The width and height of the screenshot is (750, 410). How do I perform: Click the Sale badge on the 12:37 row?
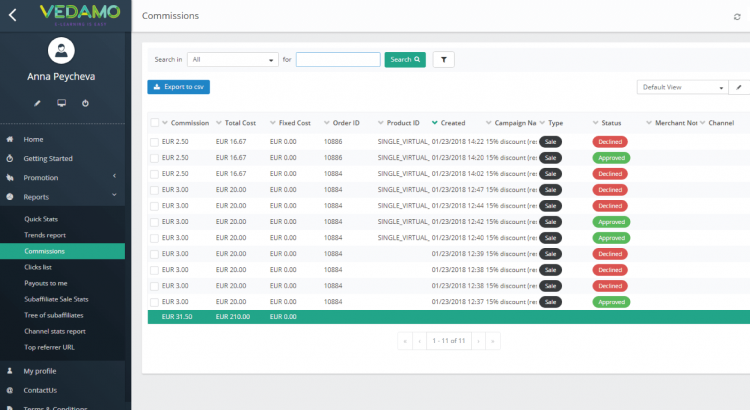[x=551, y=302]
